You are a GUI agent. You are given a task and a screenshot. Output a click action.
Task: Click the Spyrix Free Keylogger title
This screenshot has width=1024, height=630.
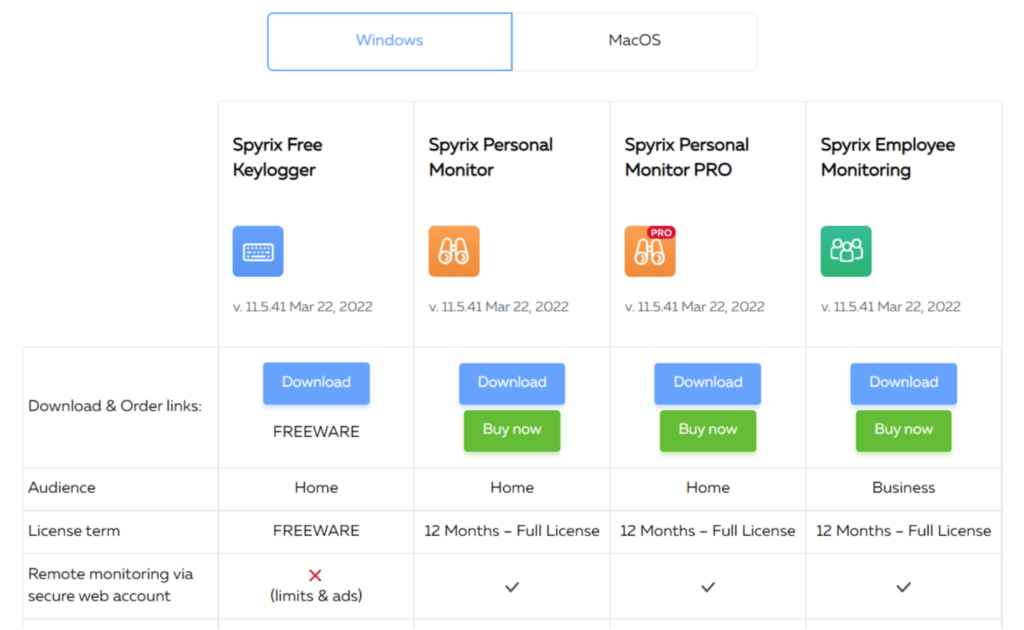click(x=278, y=157)
